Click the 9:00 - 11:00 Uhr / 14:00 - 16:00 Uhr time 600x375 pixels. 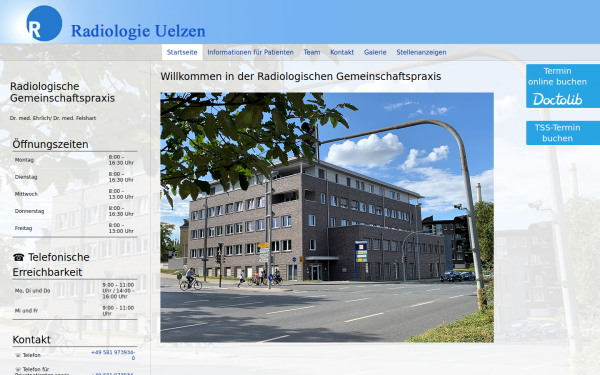click(118, 291)
